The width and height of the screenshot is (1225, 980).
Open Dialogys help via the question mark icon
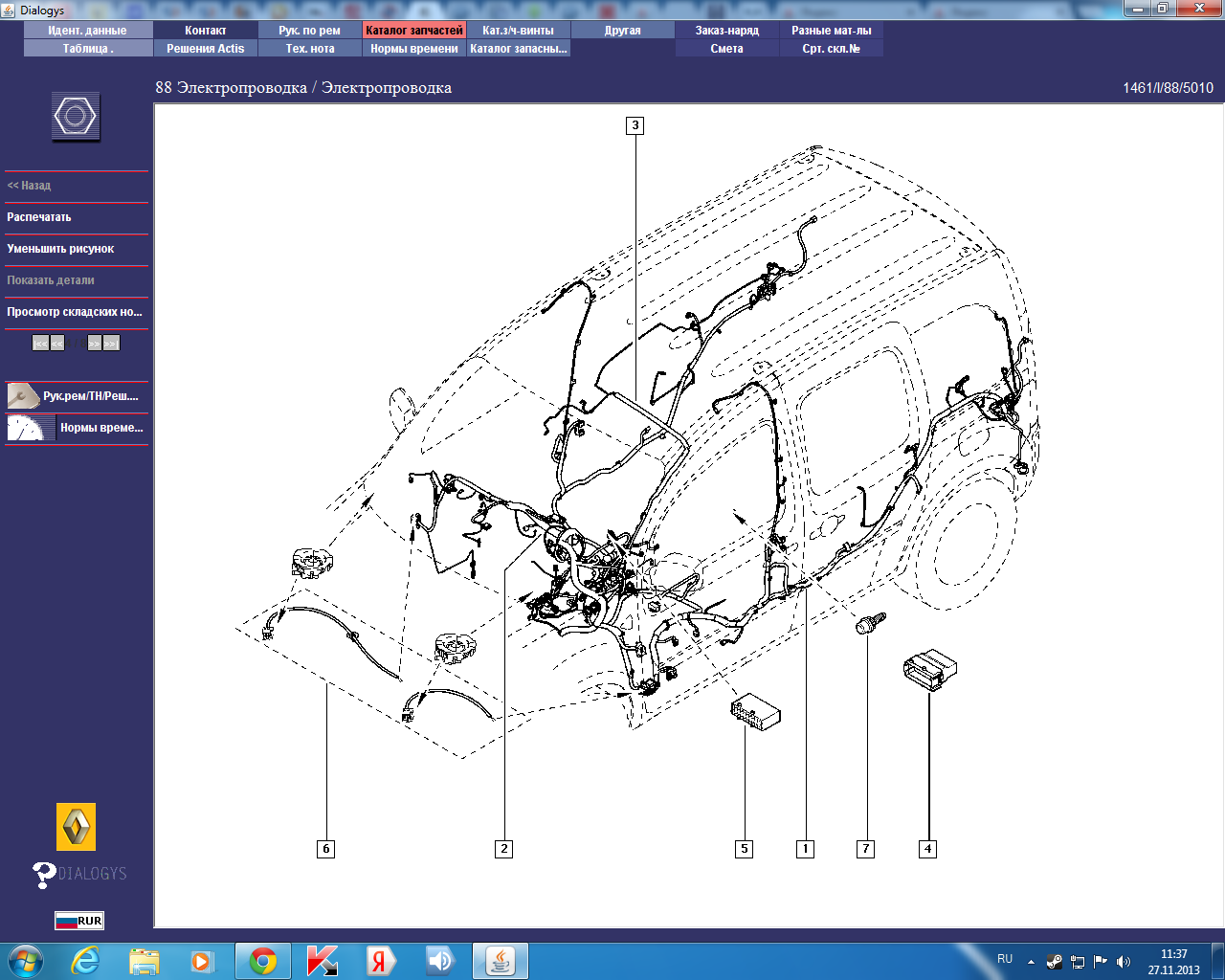point(44,874)
